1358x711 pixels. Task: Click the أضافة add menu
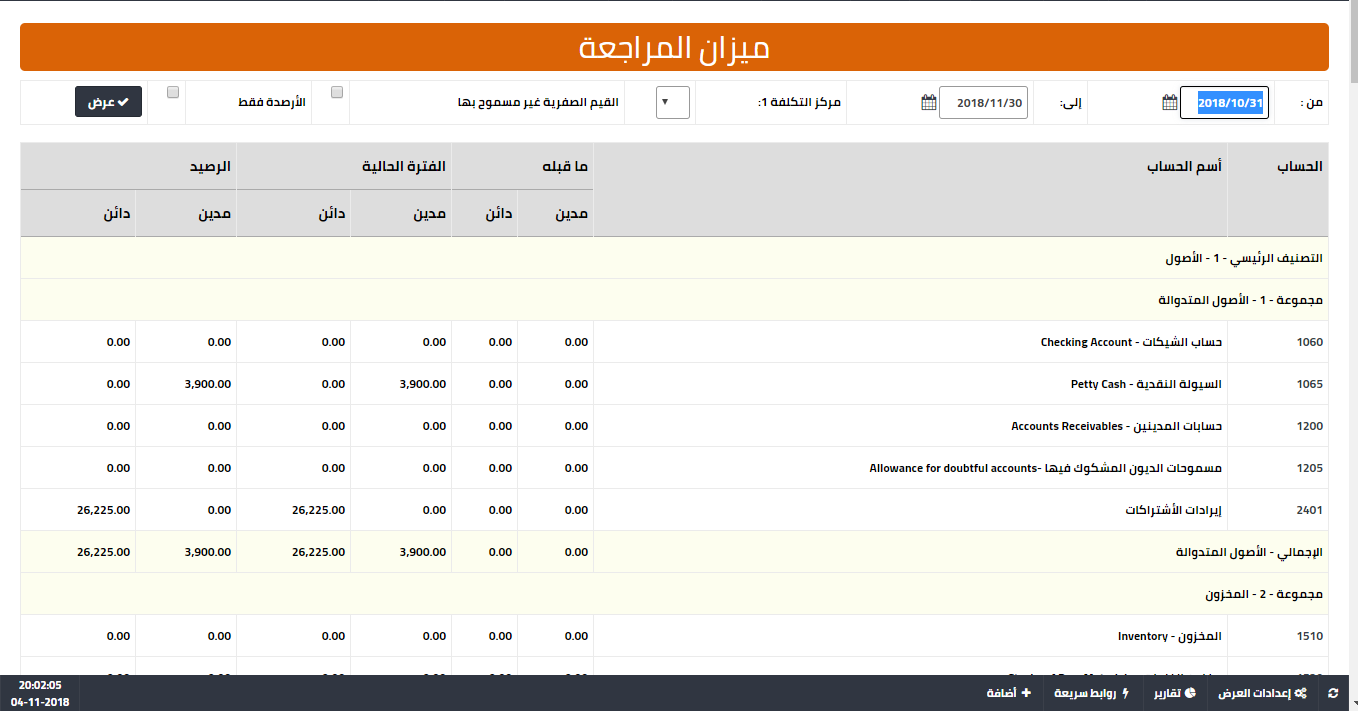click(x=1008, y=693)
